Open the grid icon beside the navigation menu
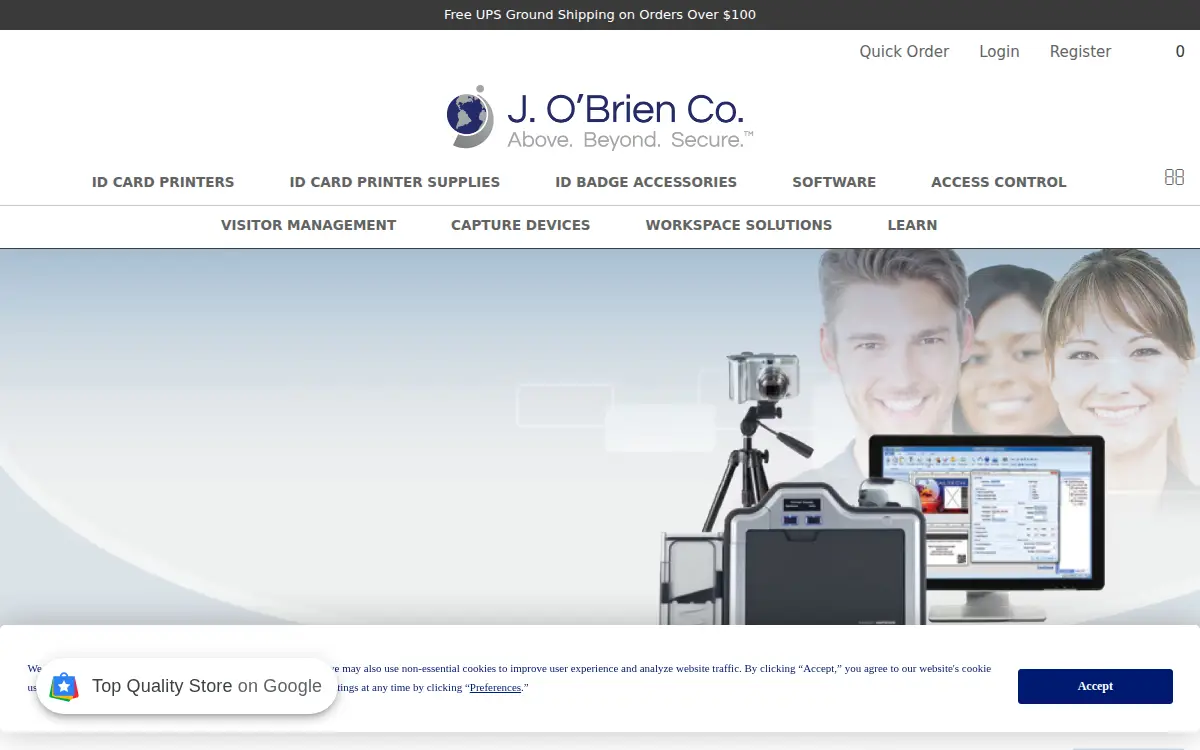The width and height of the screenshot is (1200, 750). [x=1174, y=177]
